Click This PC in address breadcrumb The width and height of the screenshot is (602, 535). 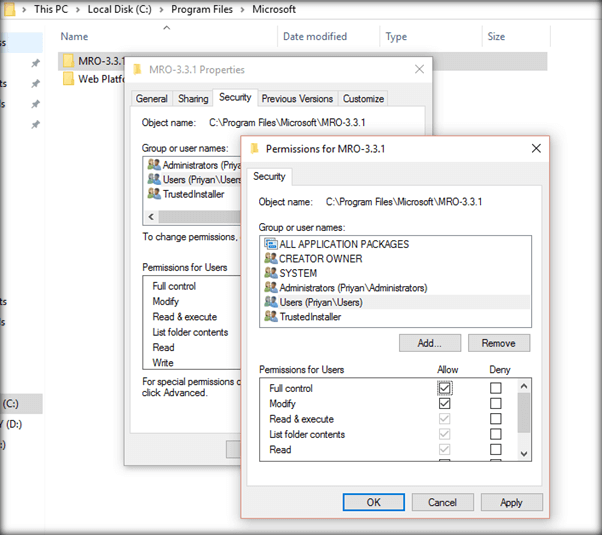point(51,9)
